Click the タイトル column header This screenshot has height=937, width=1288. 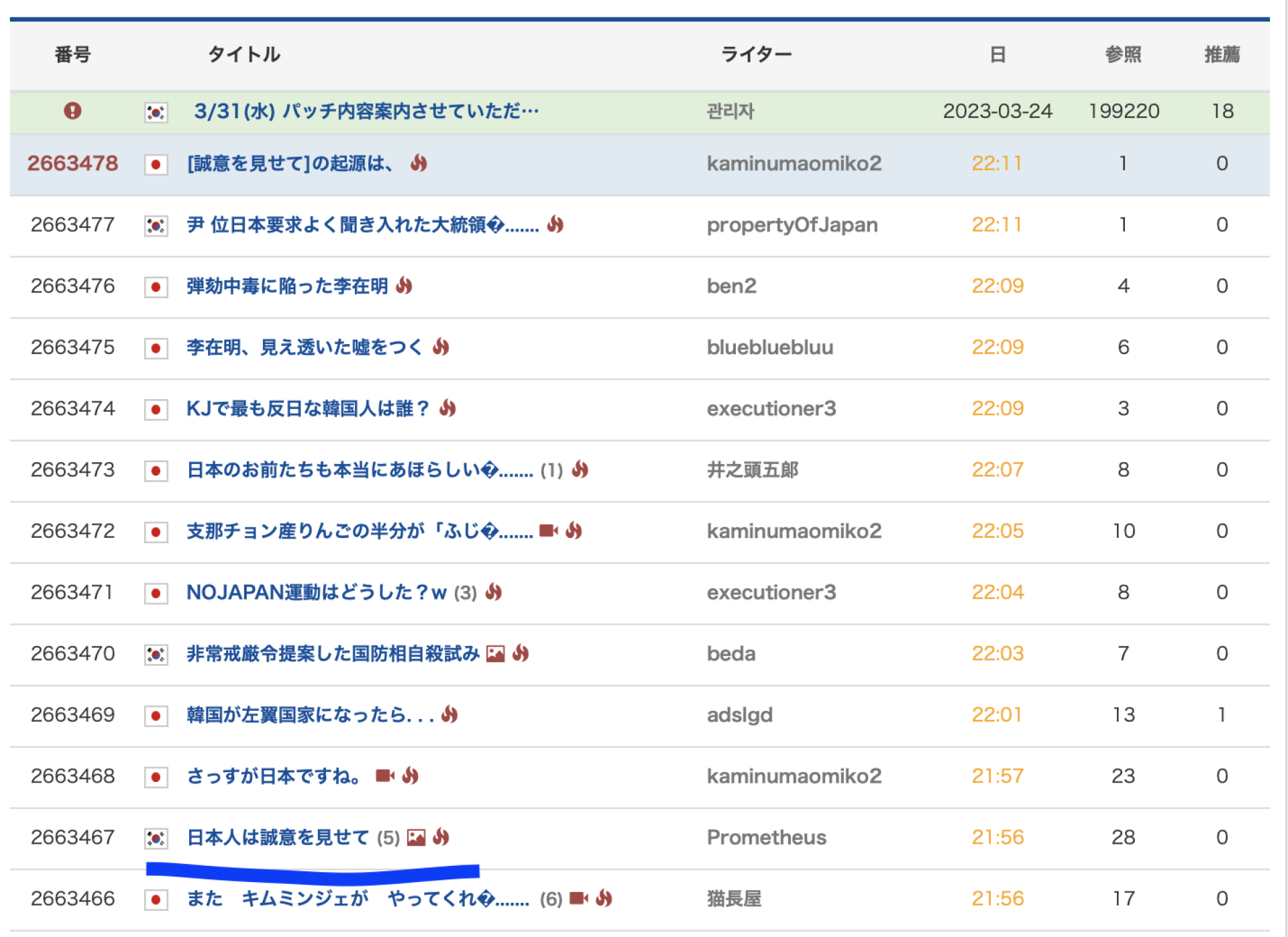(244, 54)
